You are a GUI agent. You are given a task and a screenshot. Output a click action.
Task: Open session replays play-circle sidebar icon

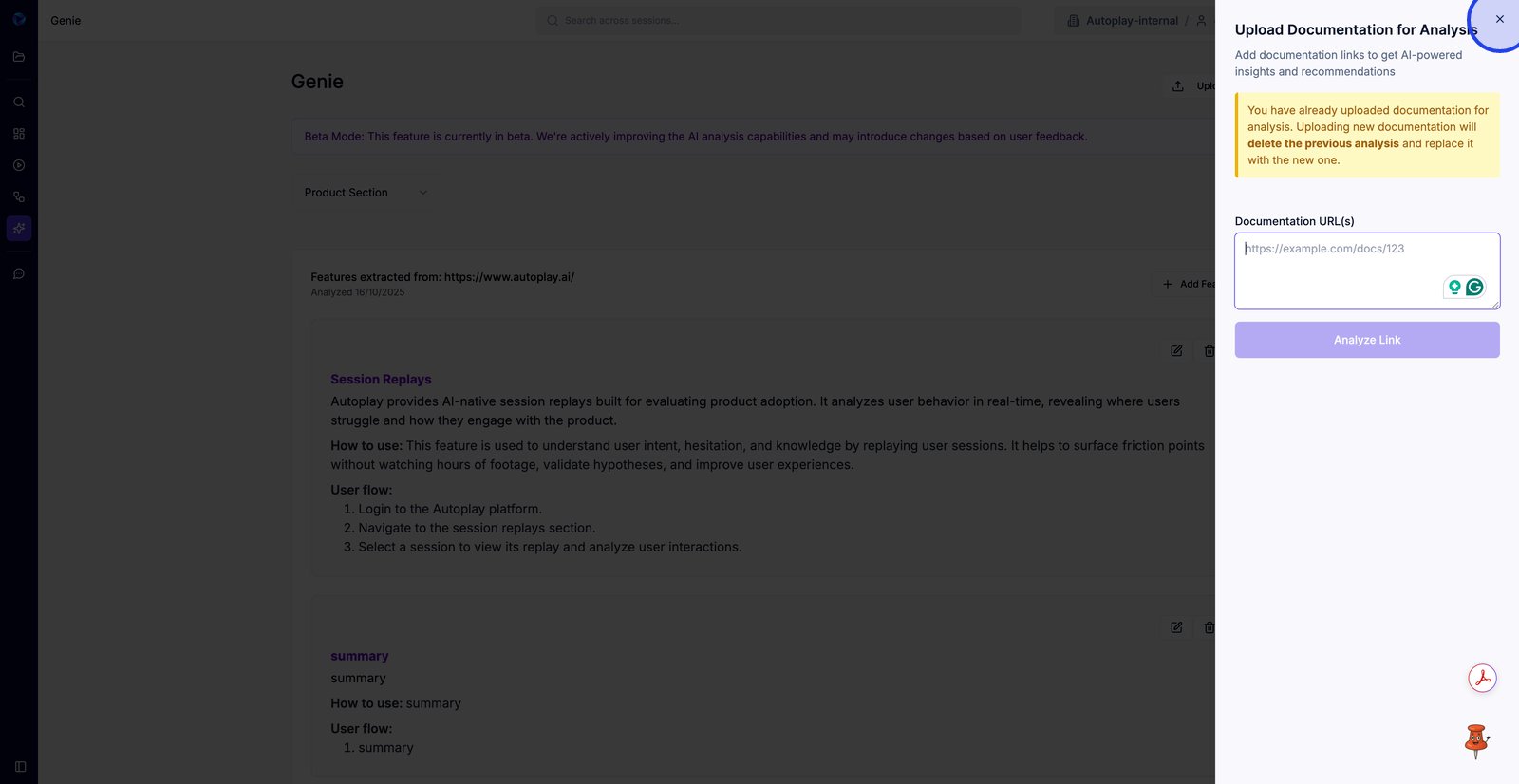19,165
